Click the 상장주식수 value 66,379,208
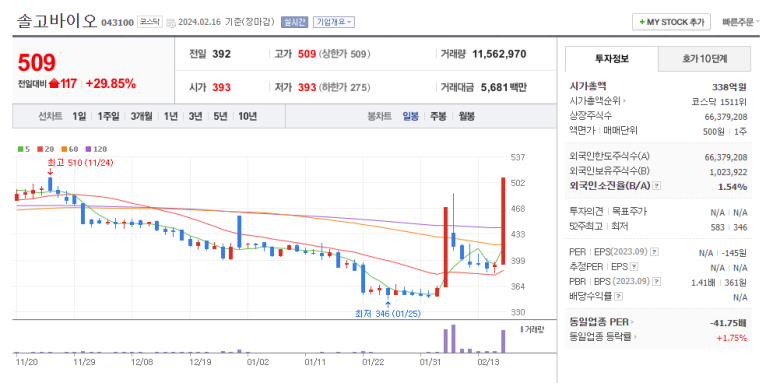The width and height of the screenshot is (773, 383). click(726, 117)
